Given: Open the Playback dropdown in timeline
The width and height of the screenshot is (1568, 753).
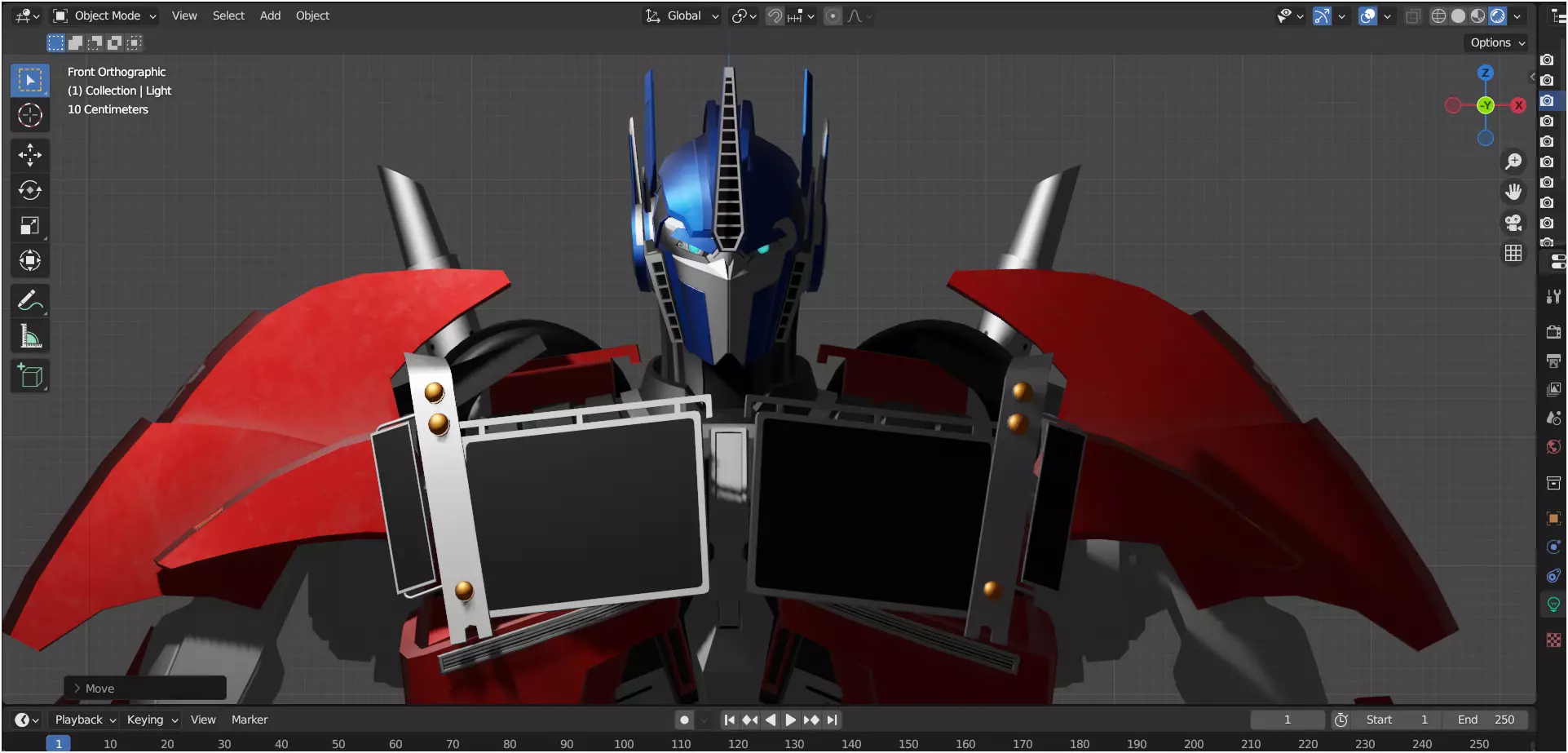Looking at the screenshot, I should click(85, 720).
